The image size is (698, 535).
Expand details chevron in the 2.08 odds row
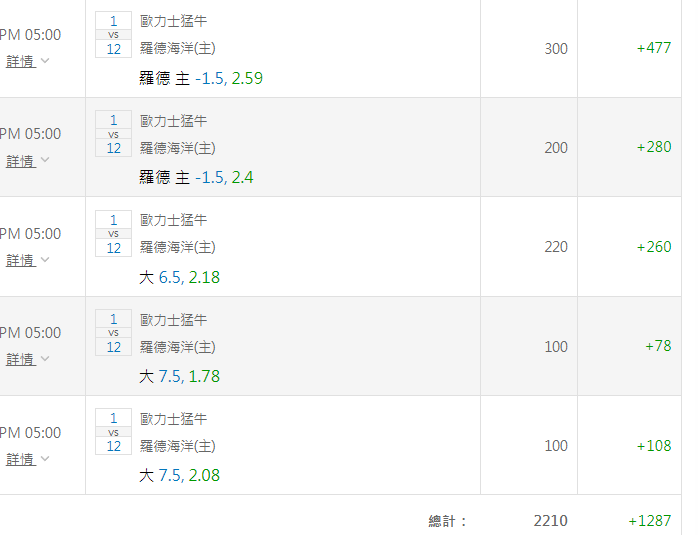point(45,458)
